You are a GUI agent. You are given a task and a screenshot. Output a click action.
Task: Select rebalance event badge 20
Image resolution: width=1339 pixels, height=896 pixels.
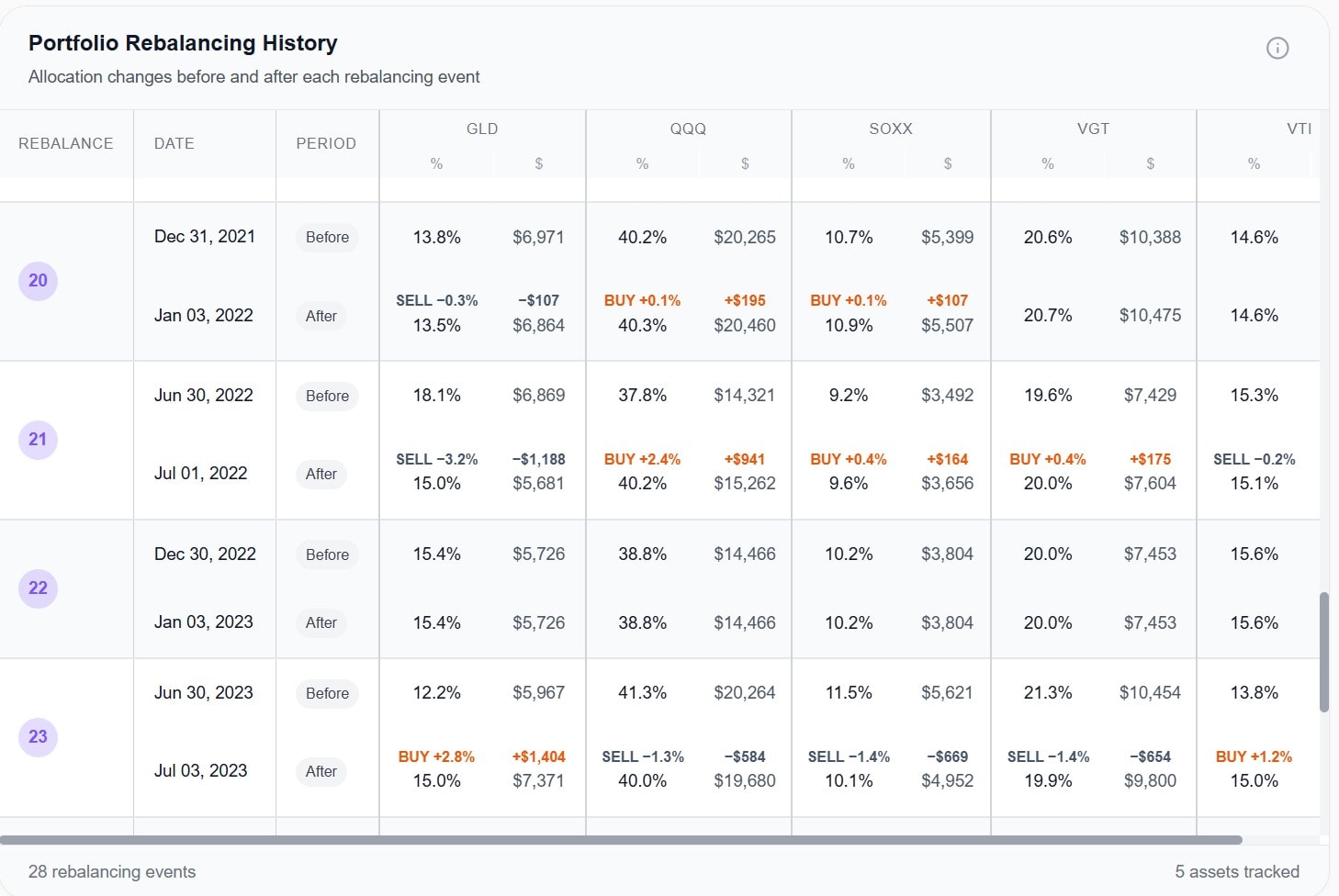point(38,281)
